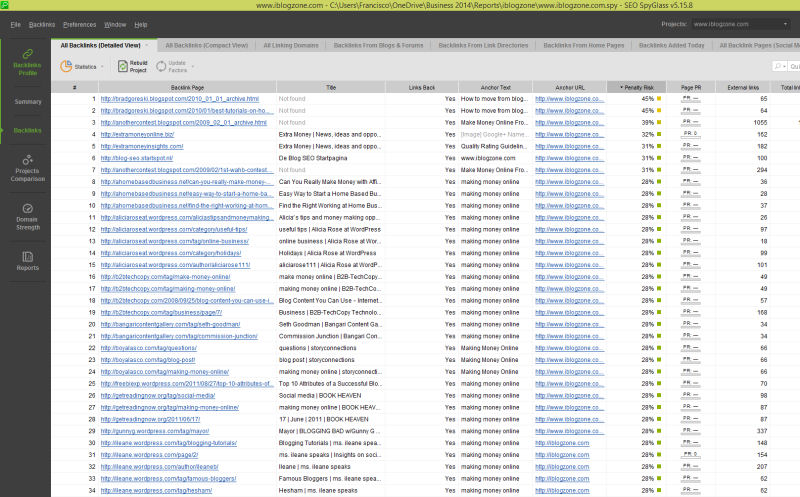
Task: Open the Help menu
Action: 141,24
